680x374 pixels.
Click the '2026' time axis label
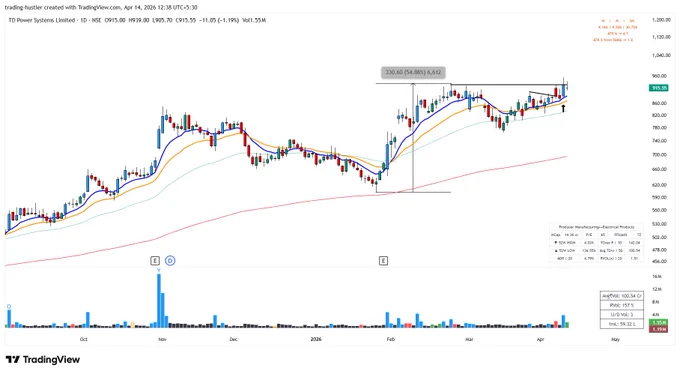pos(316,339)
